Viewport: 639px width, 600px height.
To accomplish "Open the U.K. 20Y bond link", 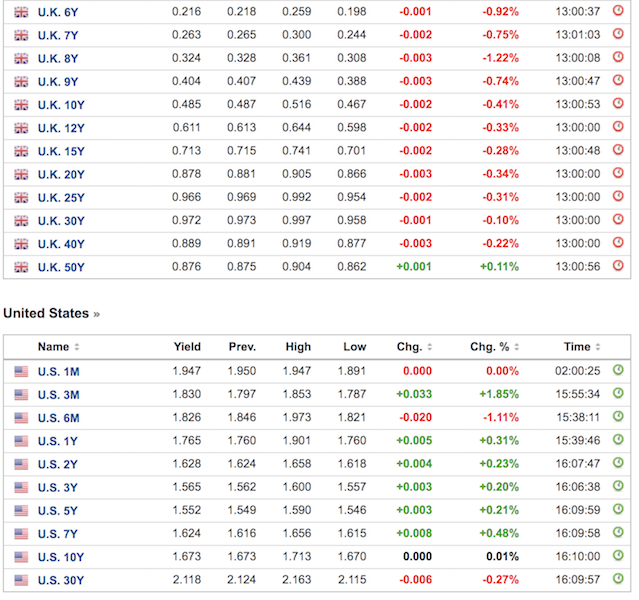I will [x=61, y=175].
